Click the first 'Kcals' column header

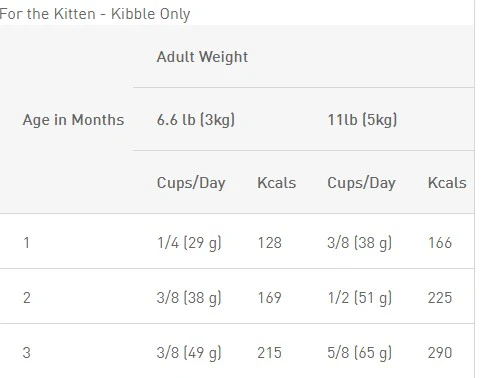[x=276, y=183]
